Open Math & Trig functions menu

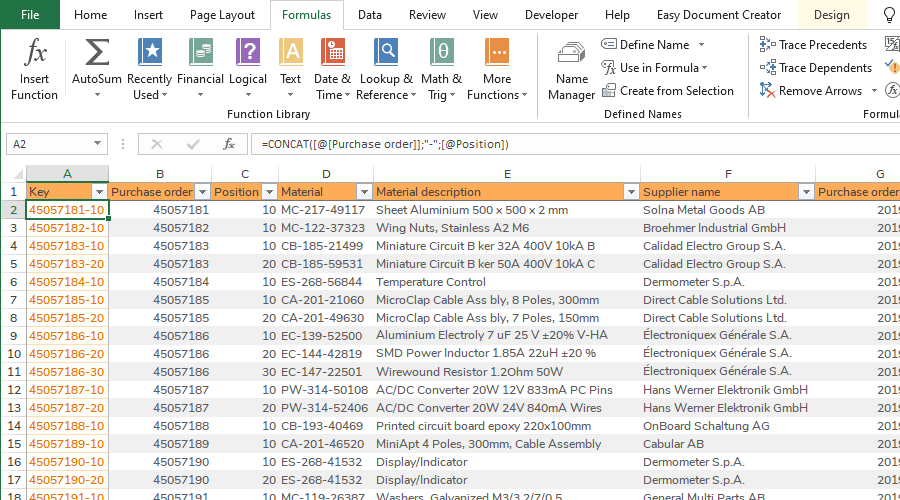441,69
